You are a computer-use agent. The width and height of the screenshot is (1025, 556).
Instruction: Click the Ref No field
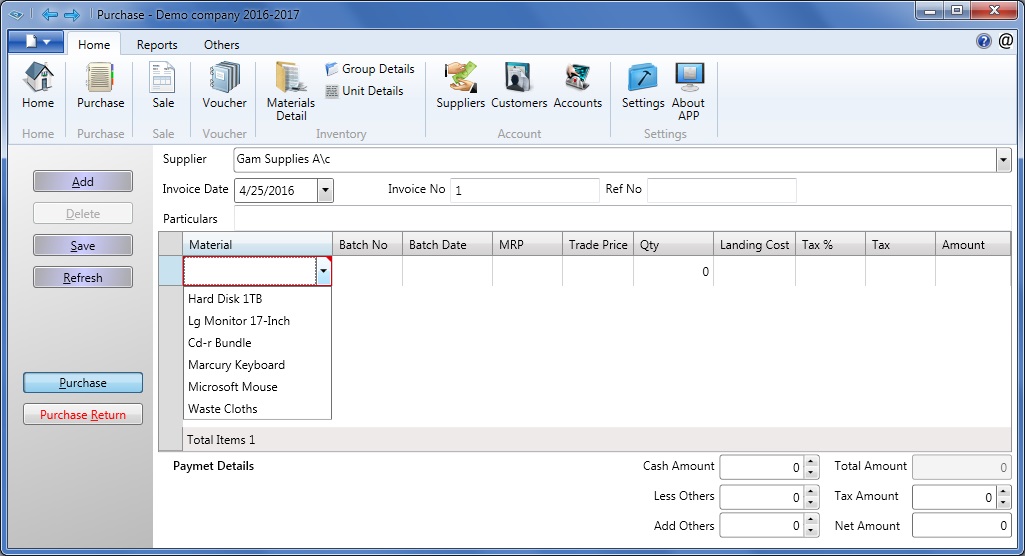tap(722, 190)
